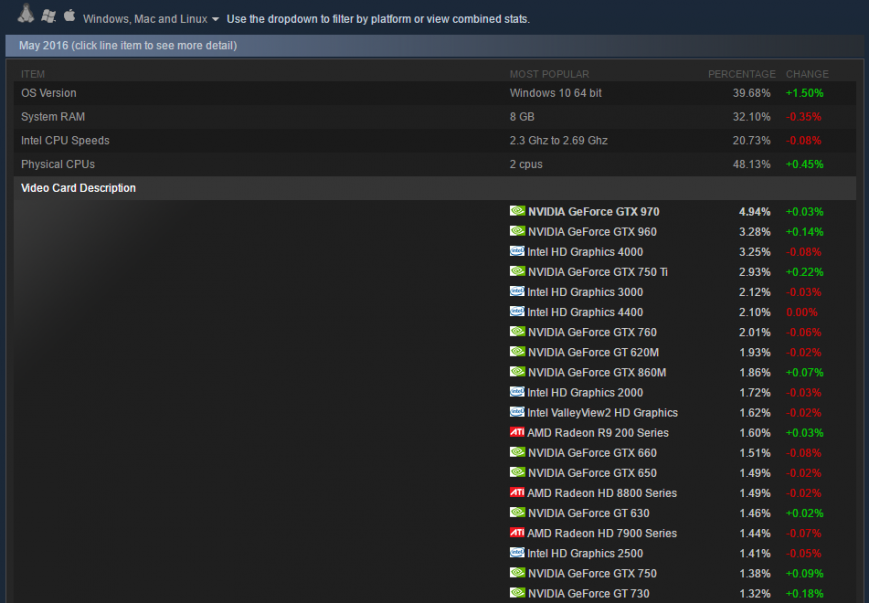Click the AMD Radeon R9 200 Series name

coord(597,433)
